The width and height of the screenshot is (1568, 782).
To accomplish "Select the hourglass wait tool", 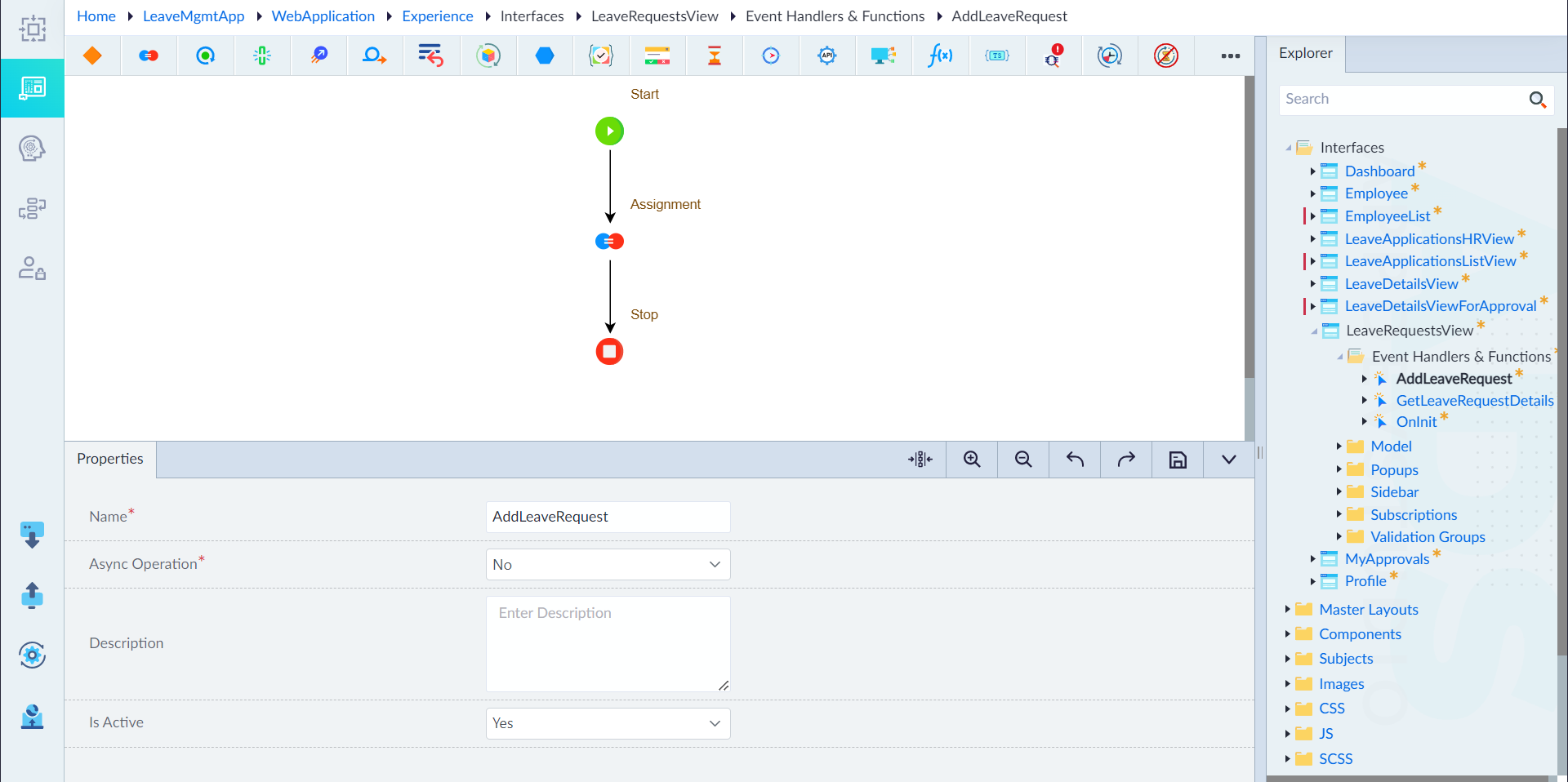I will [715, 56].
